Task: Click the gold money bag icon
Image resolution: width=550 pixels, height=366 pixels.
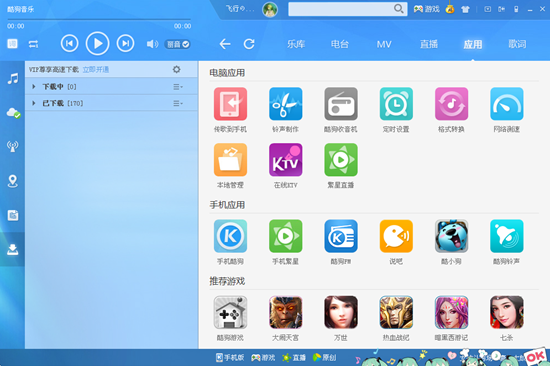Action: pyautogui.click(x=450, y=9)
